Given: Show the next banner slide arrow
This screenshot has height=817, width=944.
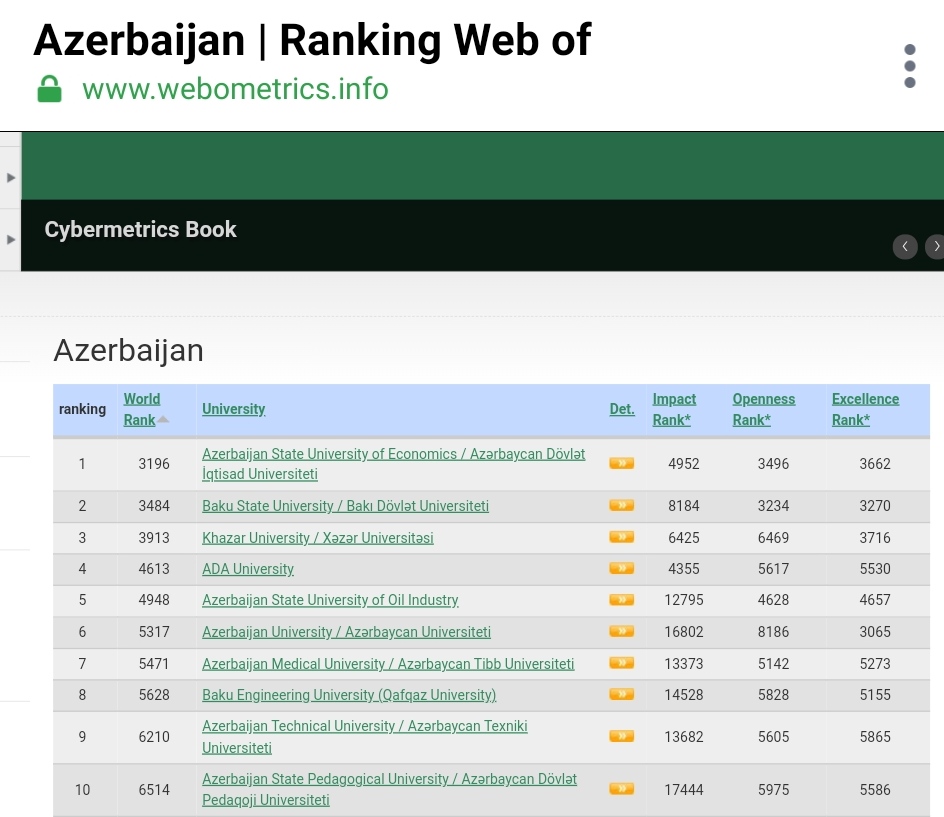Looking at the screenshot, I should pos(936,246).
